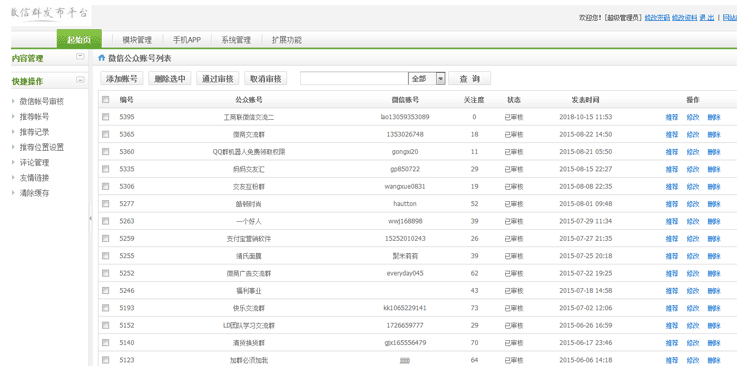This screenshot has width=750, height=377.
Task: Select row 5335 checkbox
Action: point(106,169)
